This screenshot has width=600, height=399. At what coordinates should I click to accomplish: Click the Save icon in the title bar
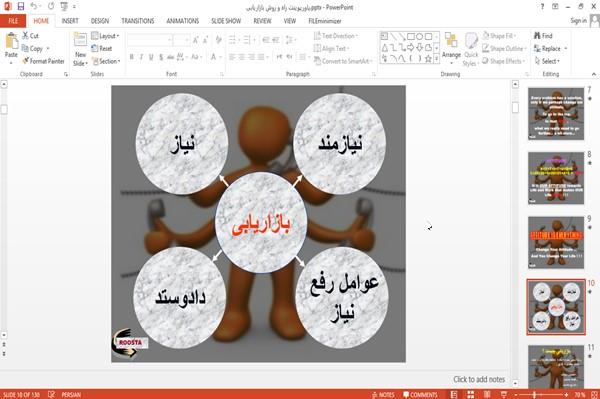(x=21, y=6)
